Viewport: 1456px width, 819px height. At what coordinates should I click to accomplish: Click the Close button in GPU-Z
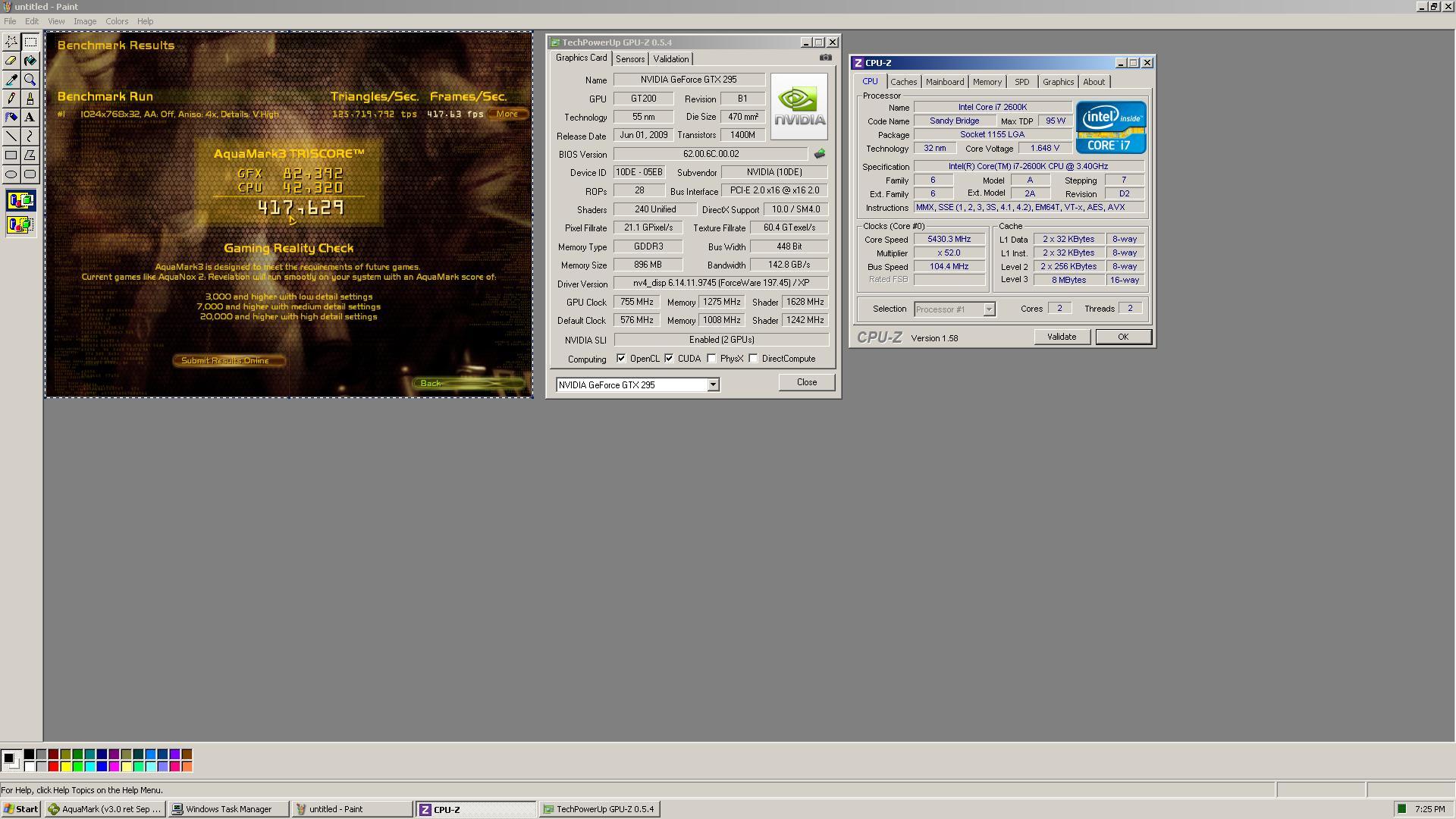click(807, 382)
